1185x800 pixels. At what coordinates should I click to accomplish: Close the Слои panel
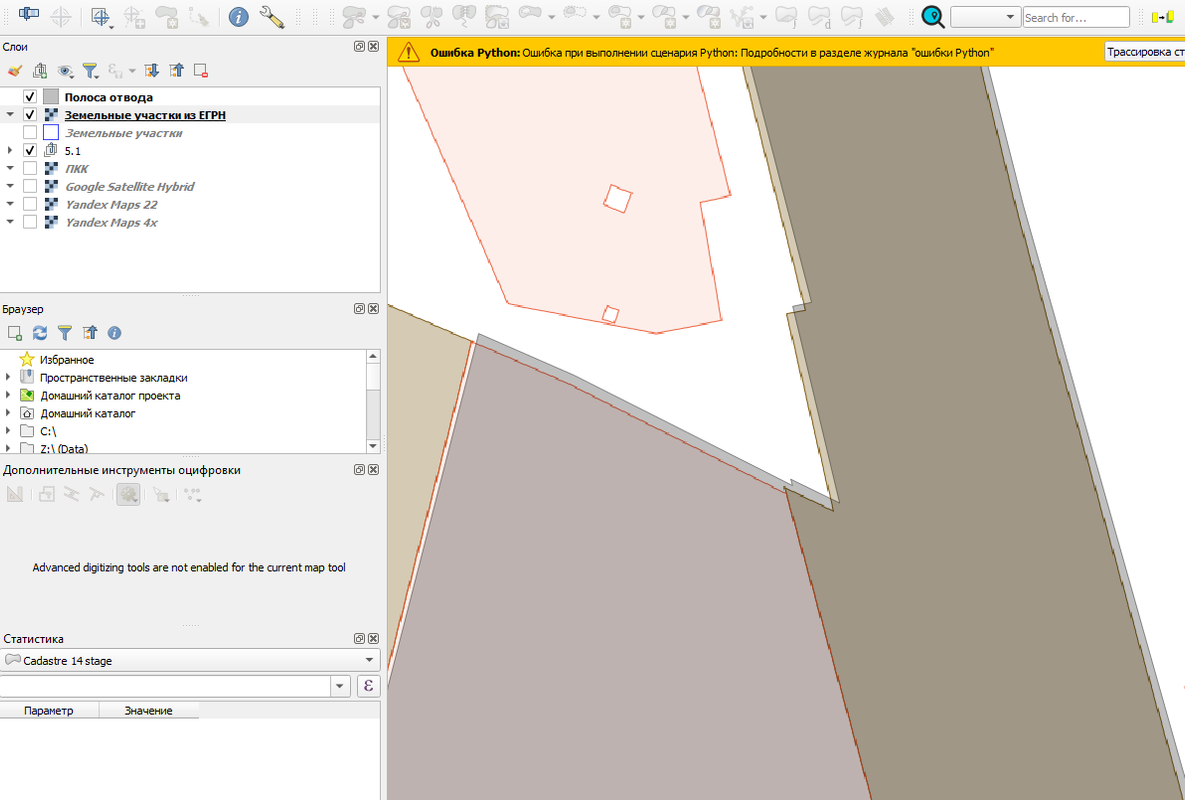pyautogui.click(x=373, y=47)
